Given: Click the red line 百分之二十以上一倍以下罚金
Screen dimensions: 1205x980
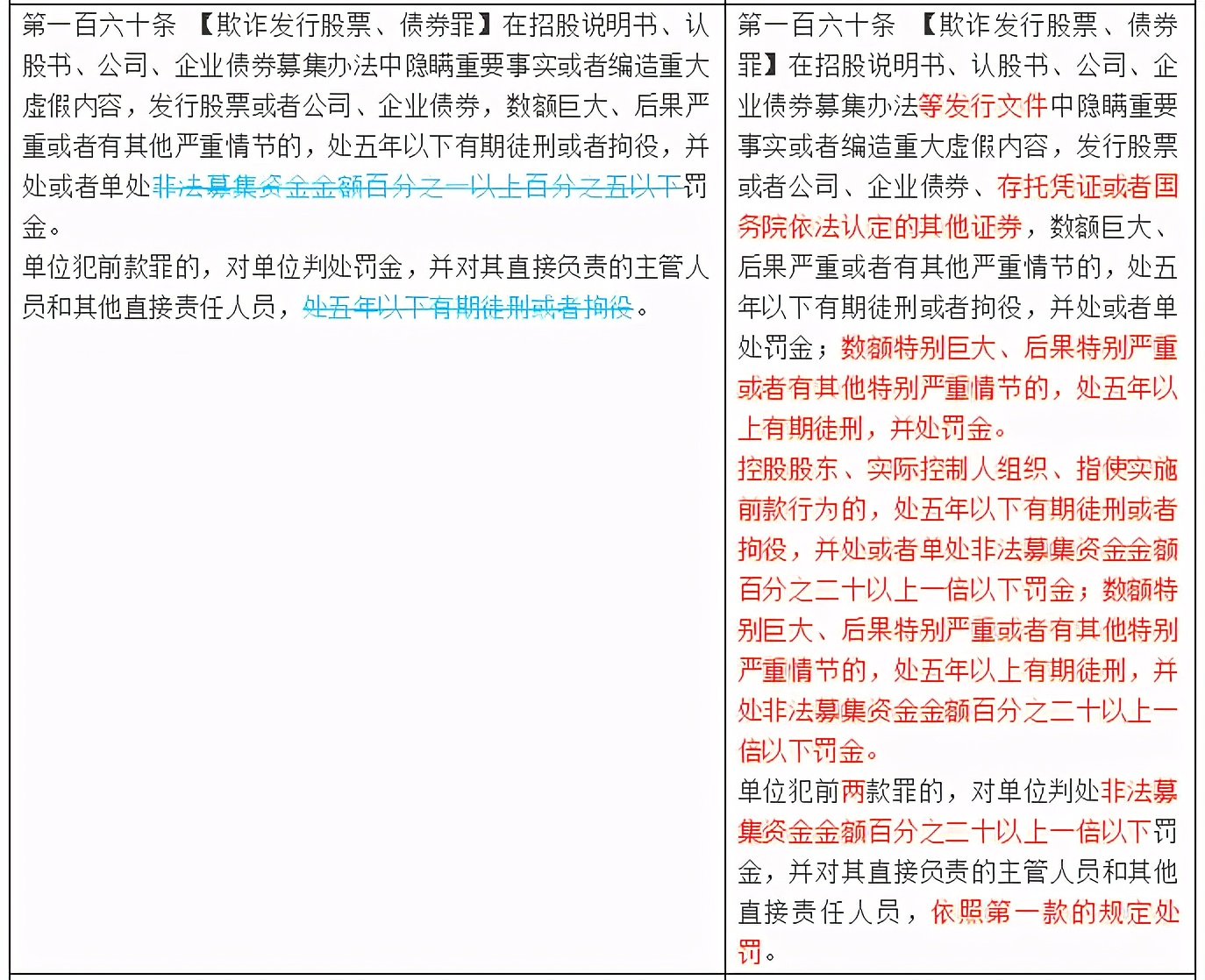Looking at the screenshot, I should [906, 590].
